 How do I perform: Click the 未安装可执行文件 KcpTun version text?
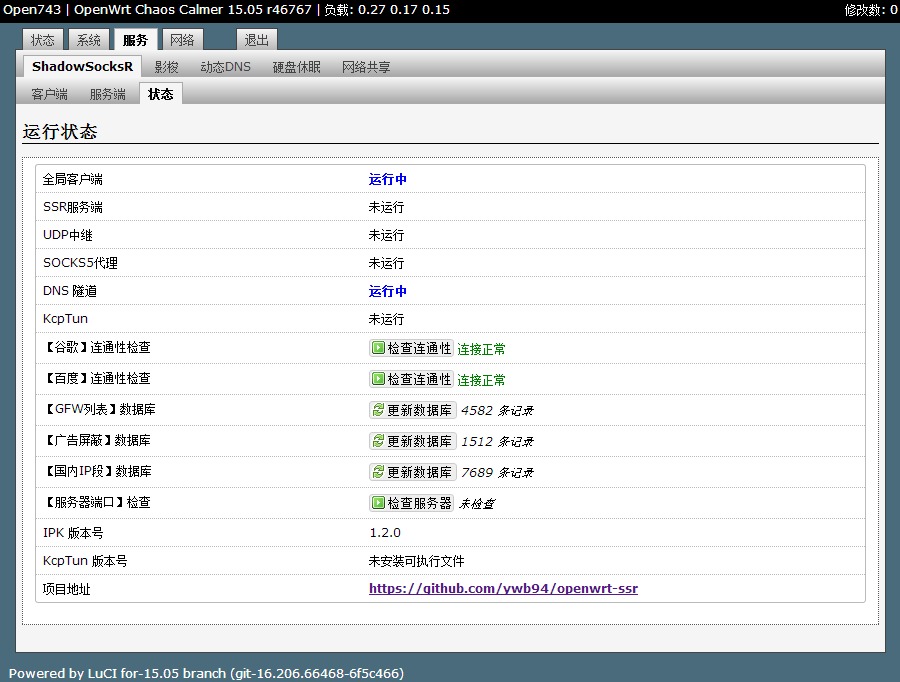point(416,561)
